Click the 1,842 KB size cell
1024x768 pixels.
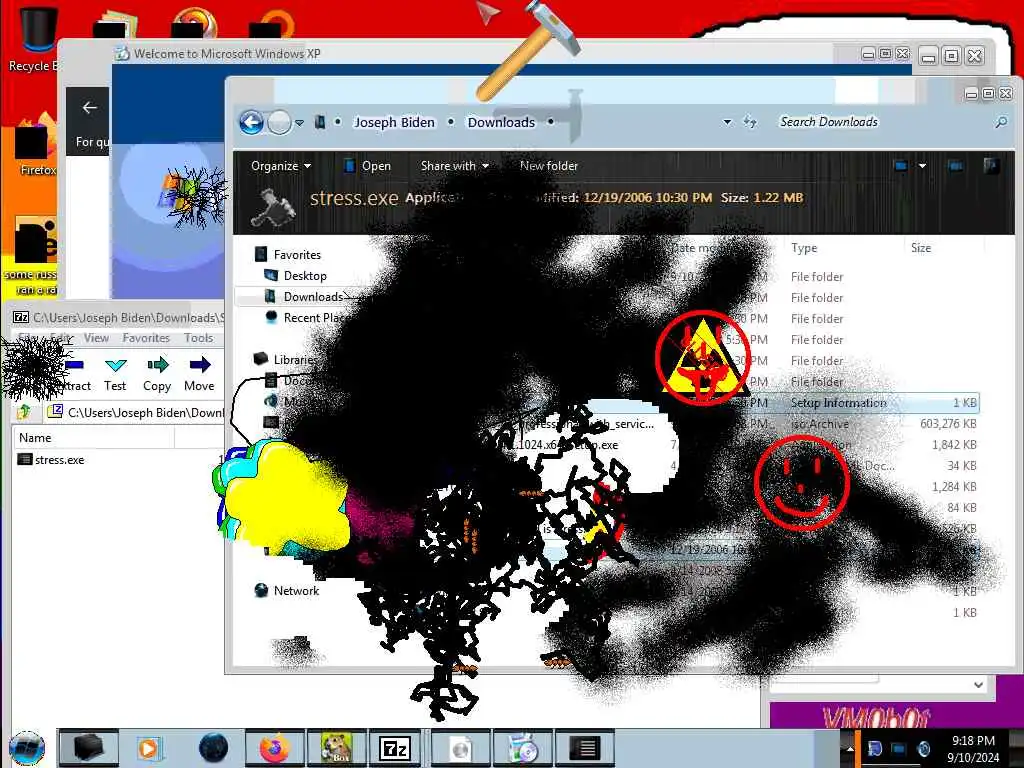(954, 445)
